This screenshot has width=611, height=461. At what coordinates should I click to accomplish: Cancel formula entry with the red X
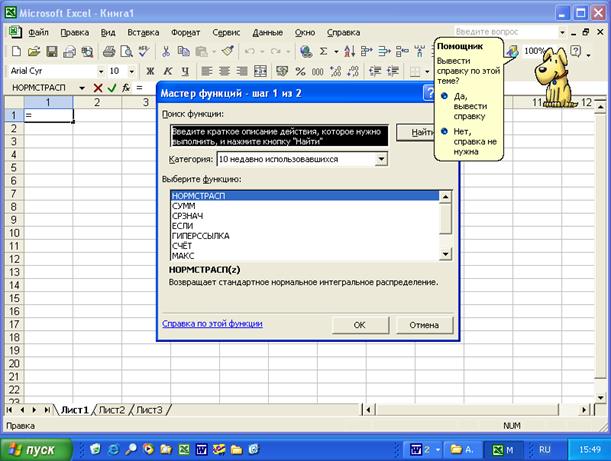(x=98, y=88)
